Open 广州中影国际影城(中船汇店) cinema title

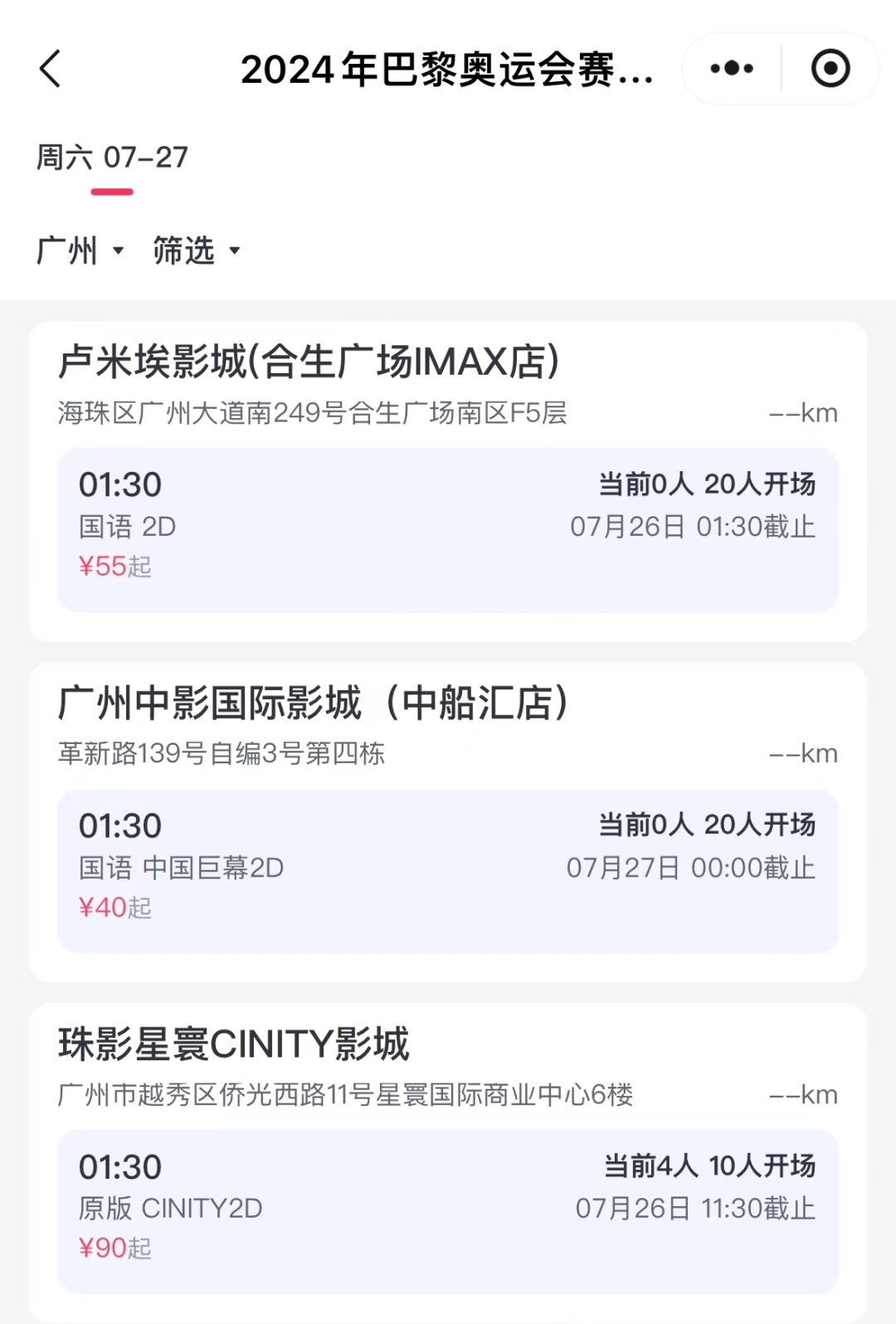tap(314, 703)
